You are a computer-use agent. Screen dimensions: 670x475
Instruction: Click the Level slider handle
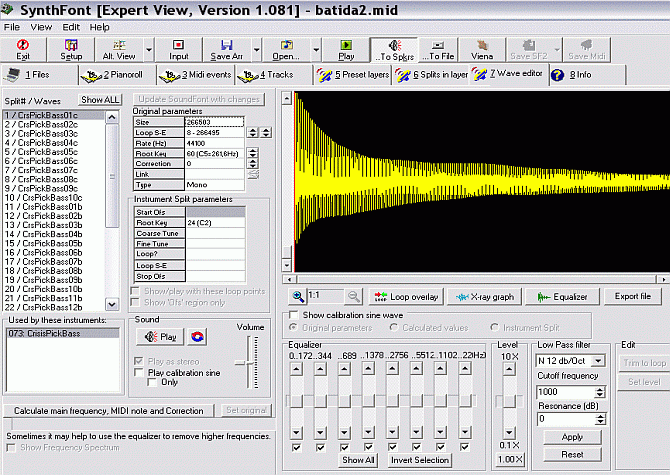point(508,402)
